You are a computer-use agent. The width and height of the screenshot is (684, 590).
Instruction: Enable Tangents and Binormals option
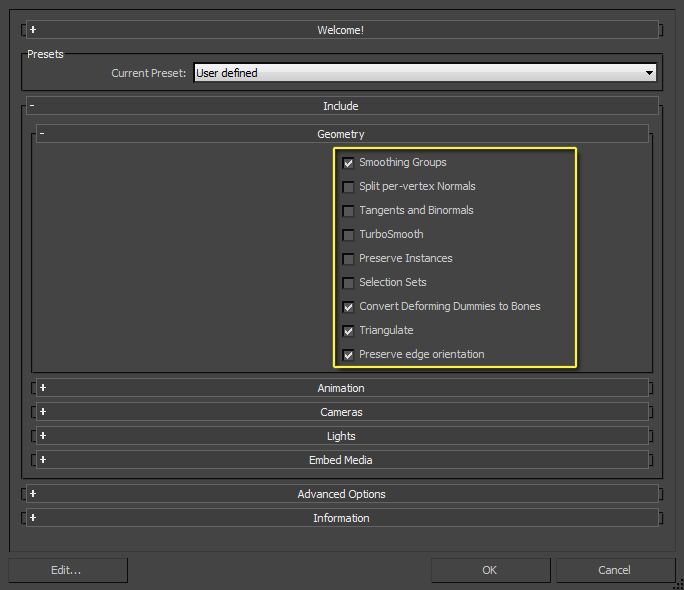(348, 211)
